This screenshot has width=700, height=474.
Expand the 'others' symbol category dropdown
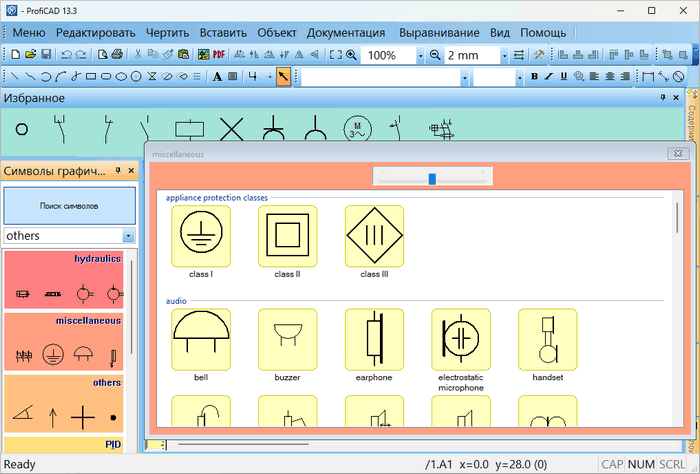tap(127, 236)
